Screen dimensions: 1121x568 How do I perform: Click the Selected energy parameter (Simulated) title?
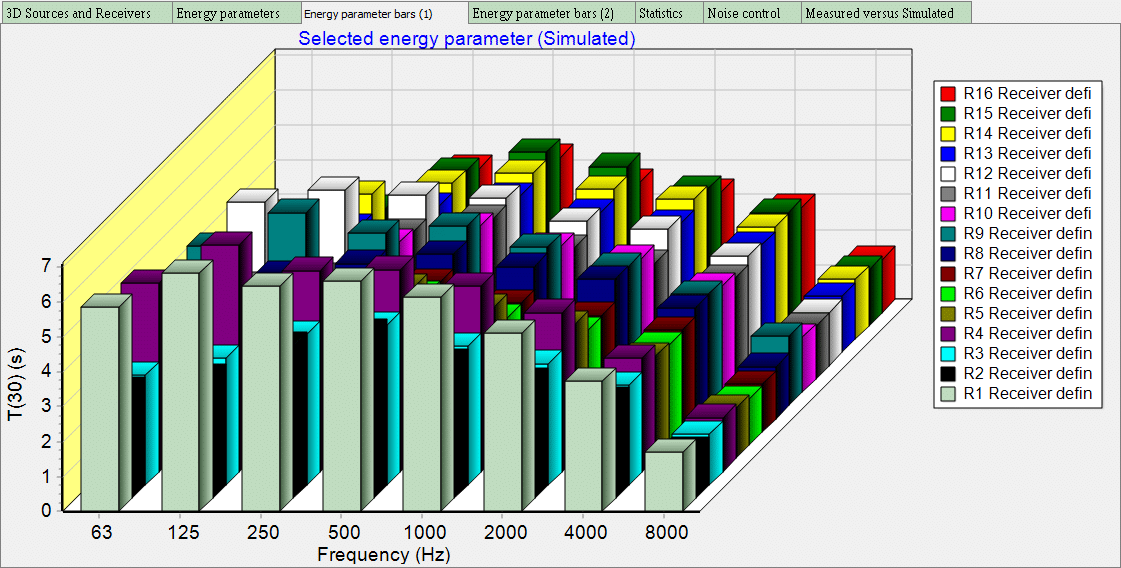point(467,39)
